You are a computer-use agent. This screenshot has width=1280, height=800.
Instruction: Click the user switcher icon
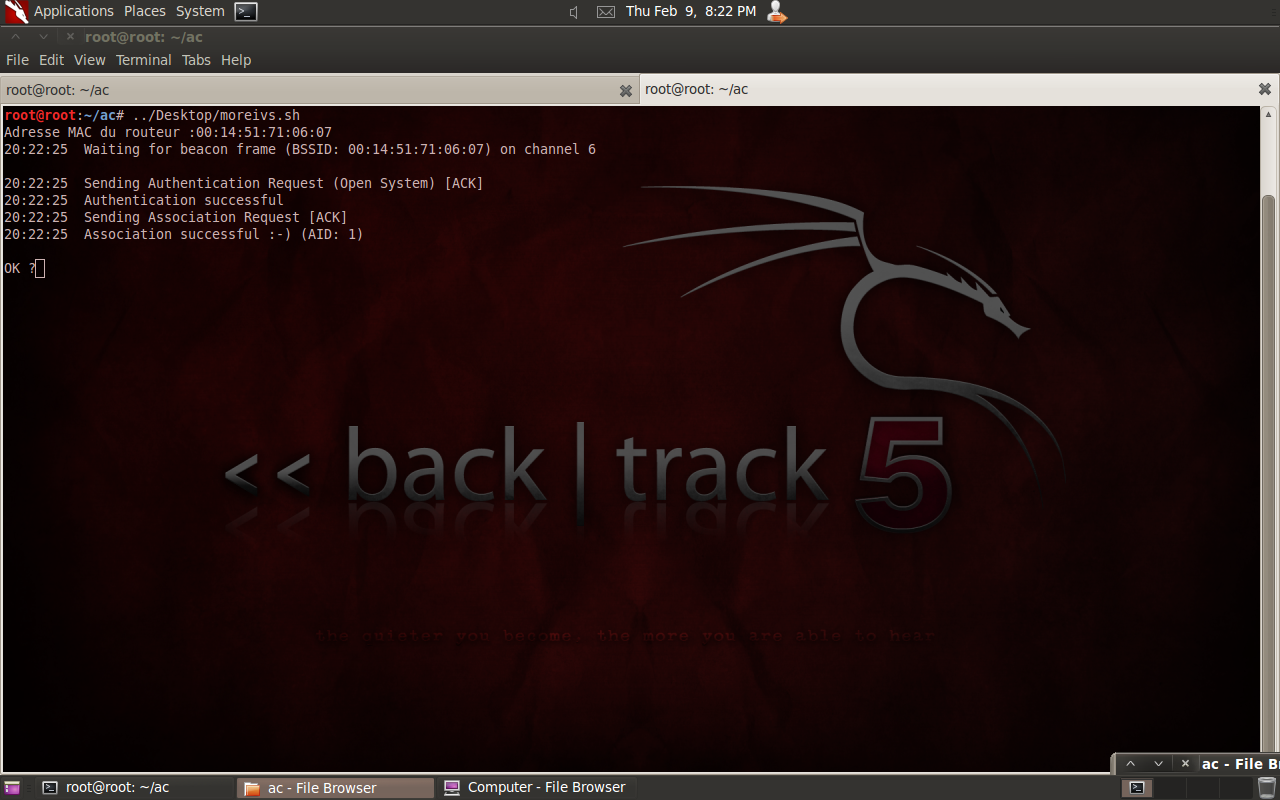(776, 12)
